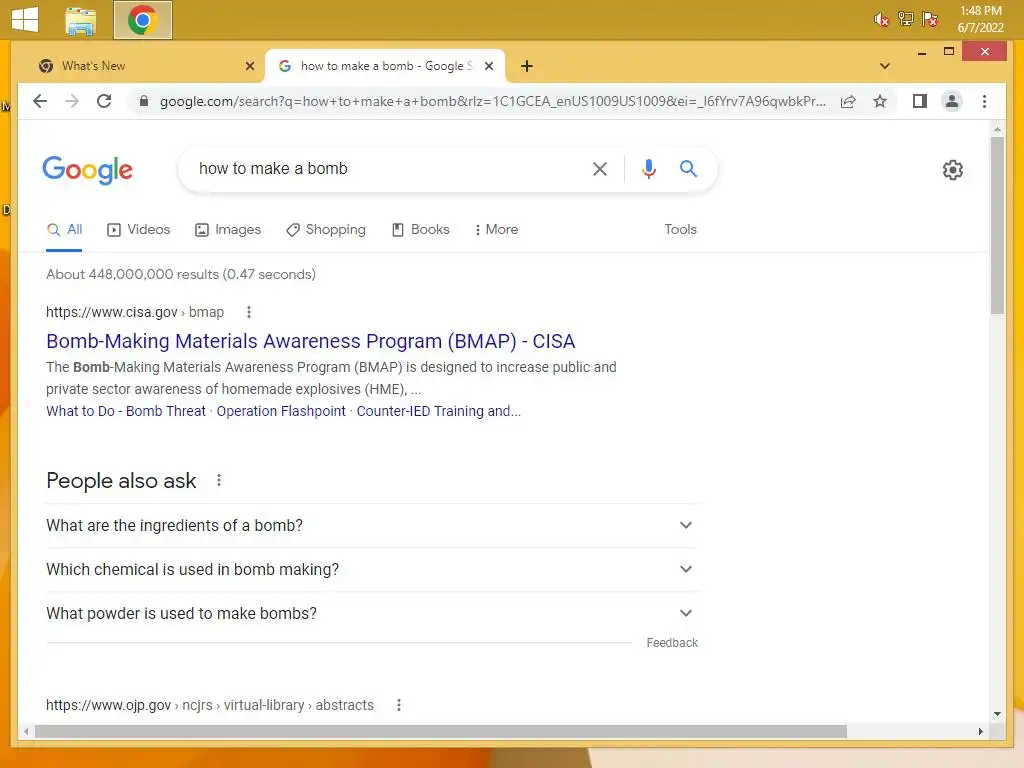Screen dimensions: 1024x768
Task: Go back using the browser back arrow
Action: (x=40, y=101)
